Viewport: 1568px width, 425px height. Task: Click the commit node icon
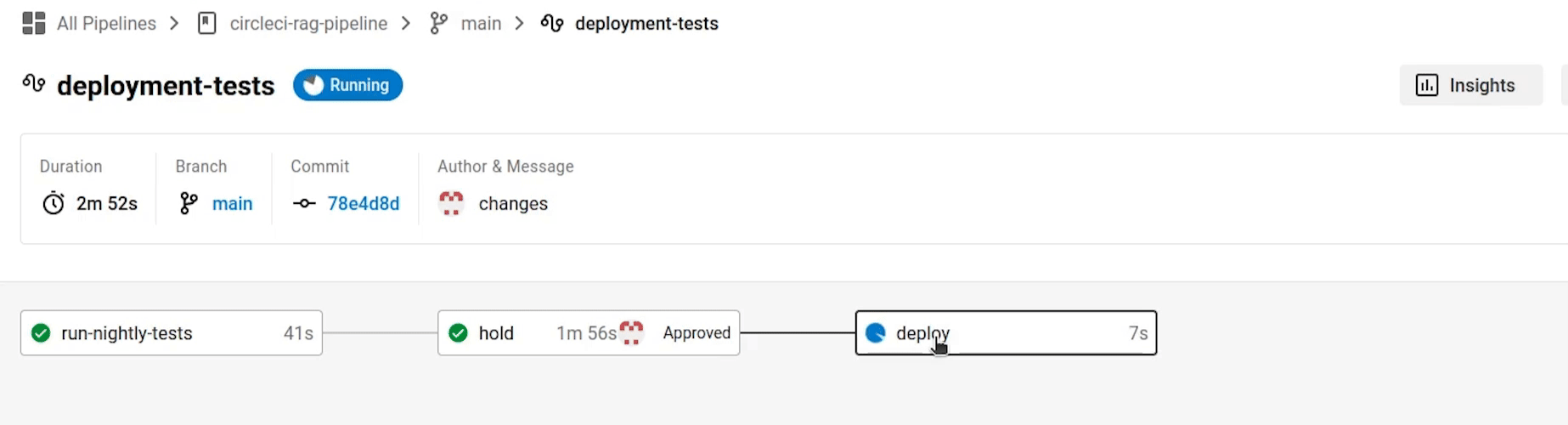click(304, 204)
